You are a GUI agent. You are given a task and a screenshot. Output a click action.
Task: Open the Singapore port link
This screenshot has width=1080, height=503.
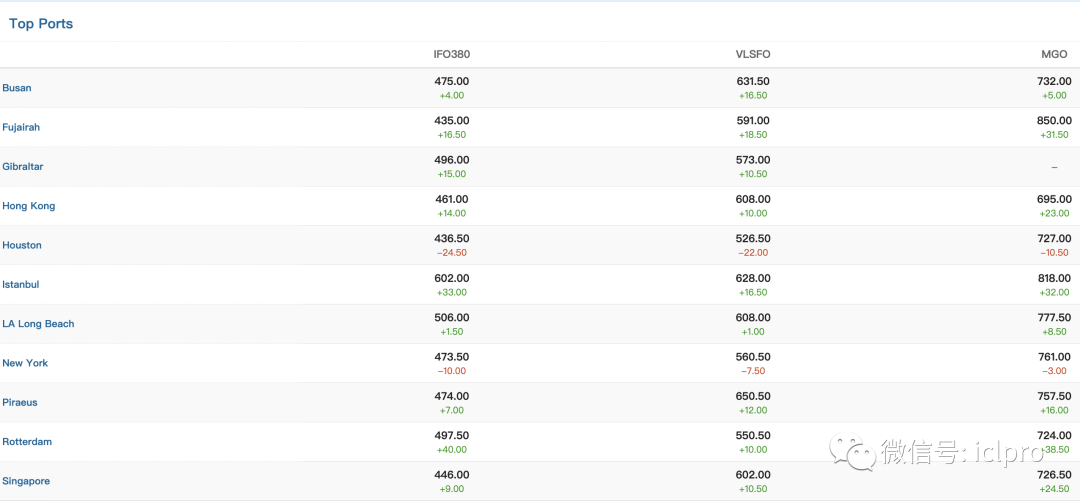tap(26, 481)
